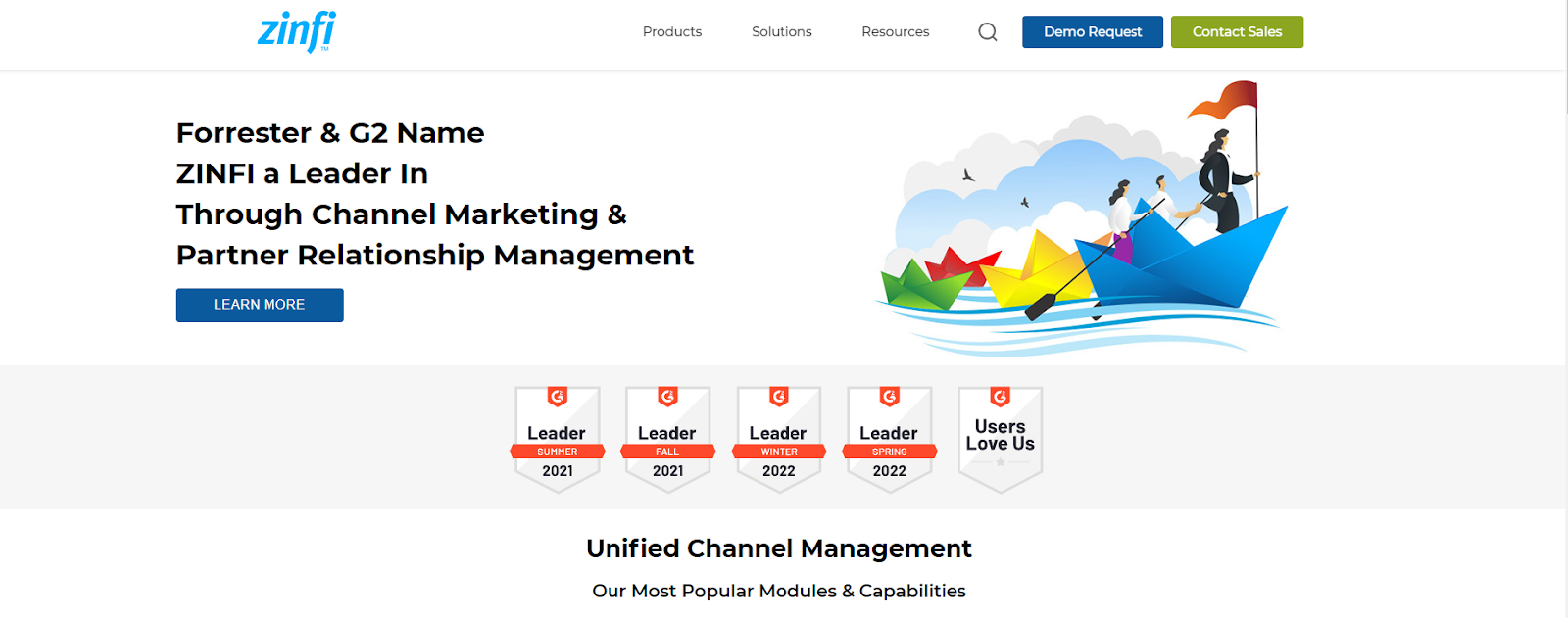The height and width of the screenshot is (618, 1568).
Task: Click the zinfi logo
Action: click(x=297, y=31)
